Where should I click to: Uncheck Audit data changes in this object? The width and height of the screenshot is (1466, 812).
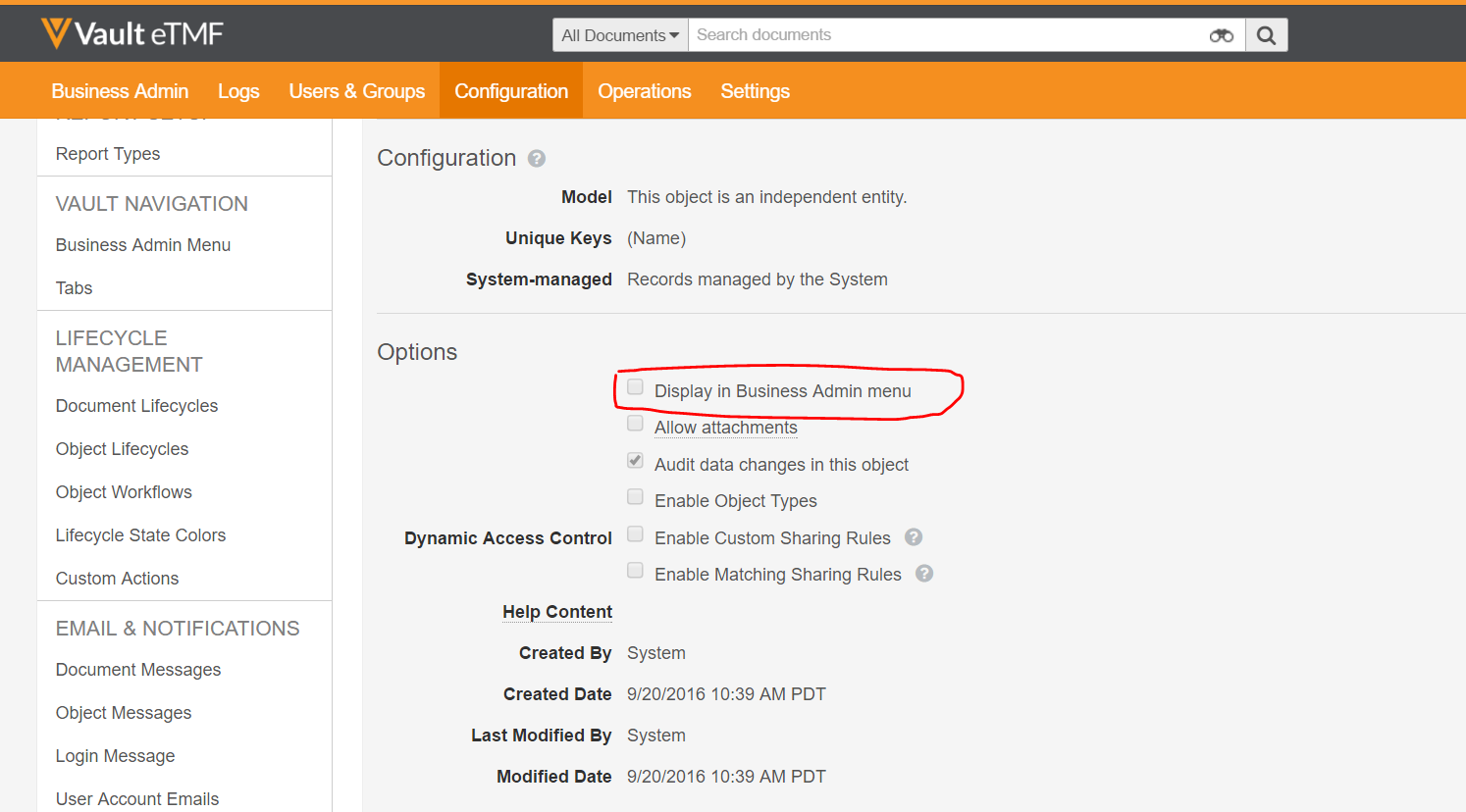(636, 461)
